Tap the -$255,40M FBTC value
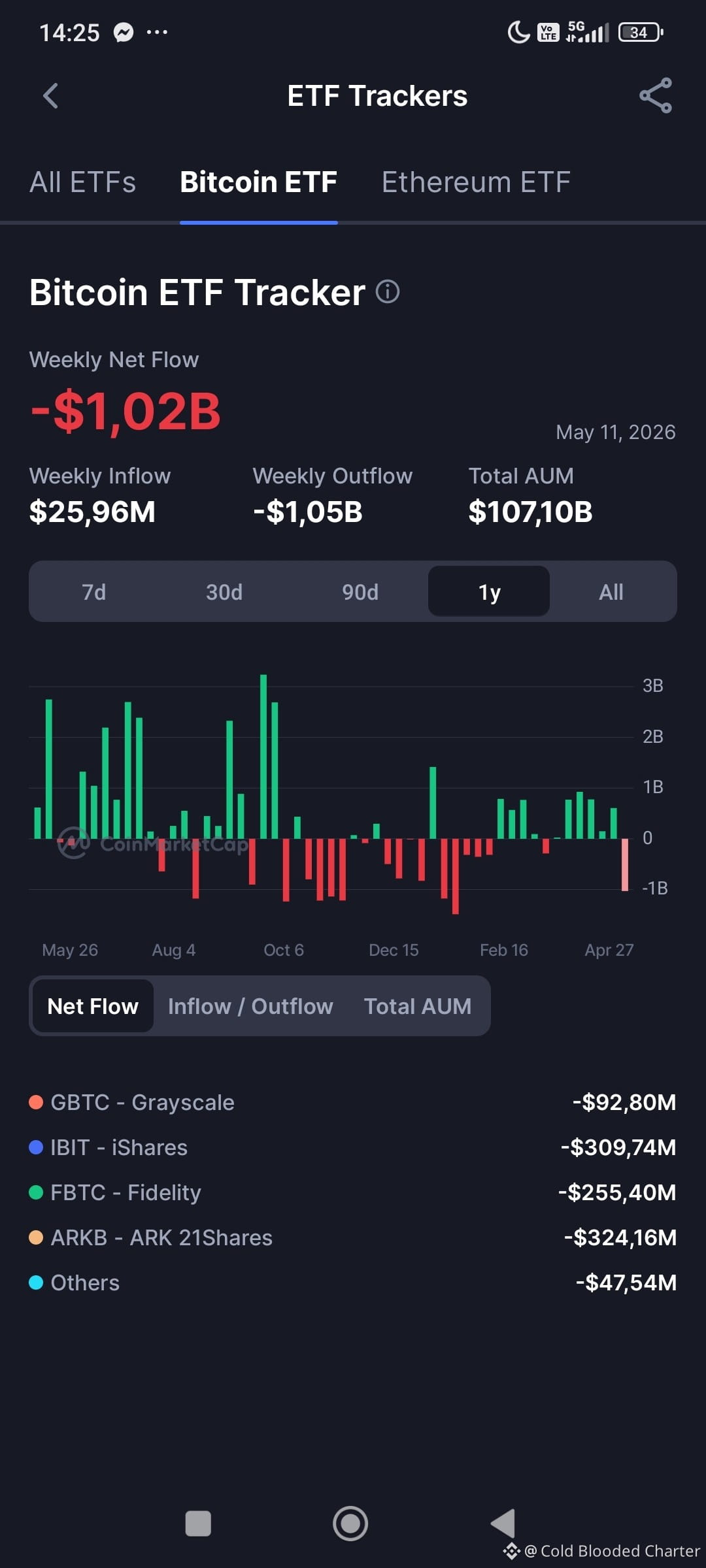The width and height of the screenshot is (706, 1568). point(617,1192)
